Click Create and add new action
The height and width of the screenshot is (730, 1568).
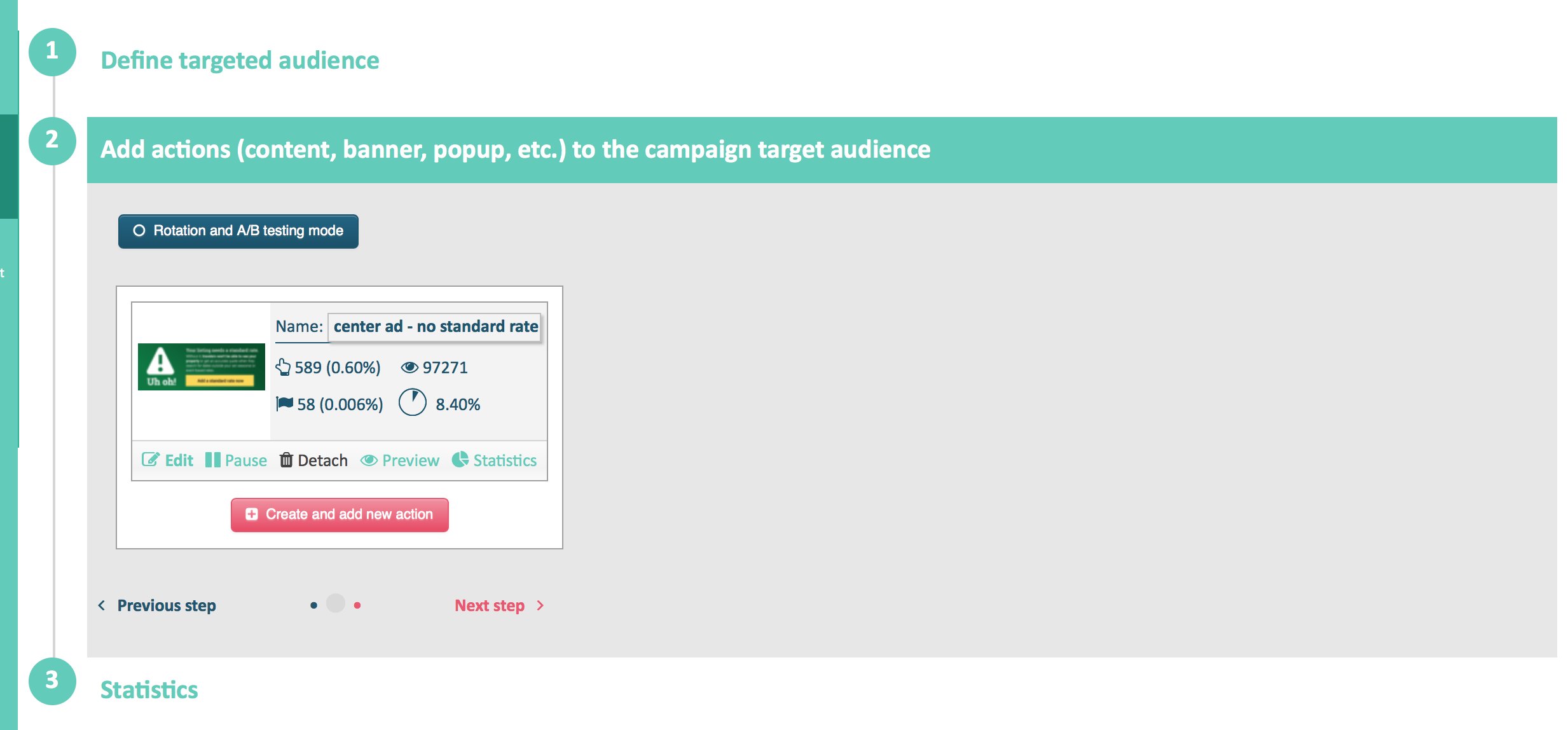(x=340, y=514)
